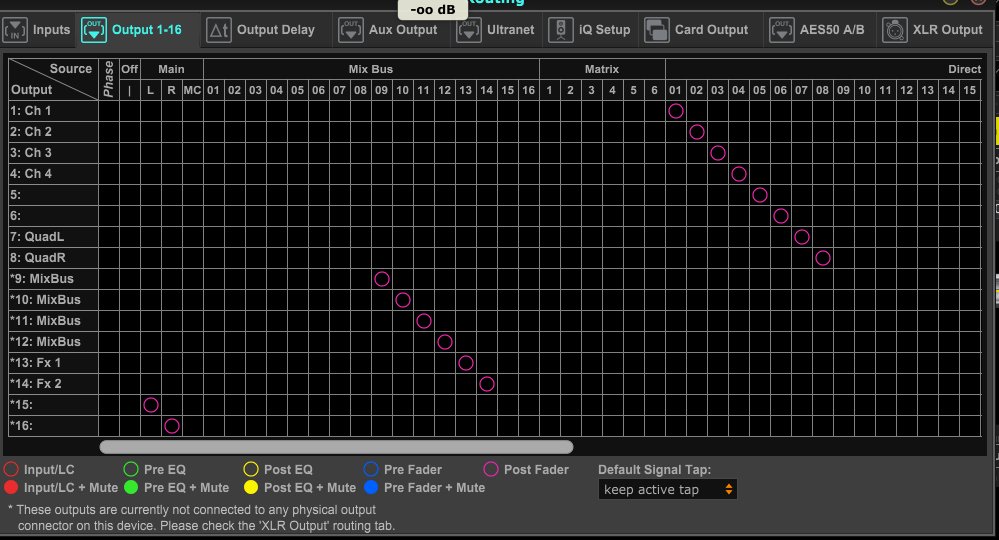Select the Pre EQ green outline tap
999x540 pixels.
(131, 469)
